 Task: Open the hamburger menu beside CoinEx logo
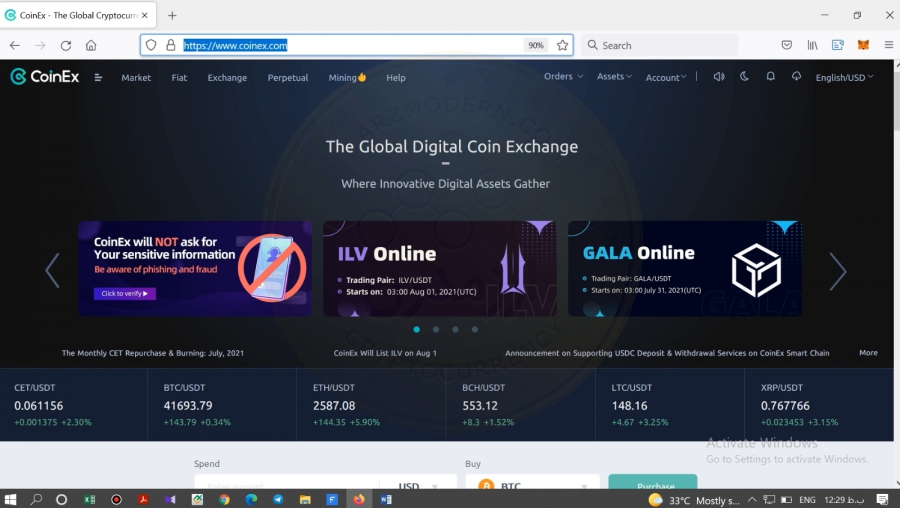(98, 77)
